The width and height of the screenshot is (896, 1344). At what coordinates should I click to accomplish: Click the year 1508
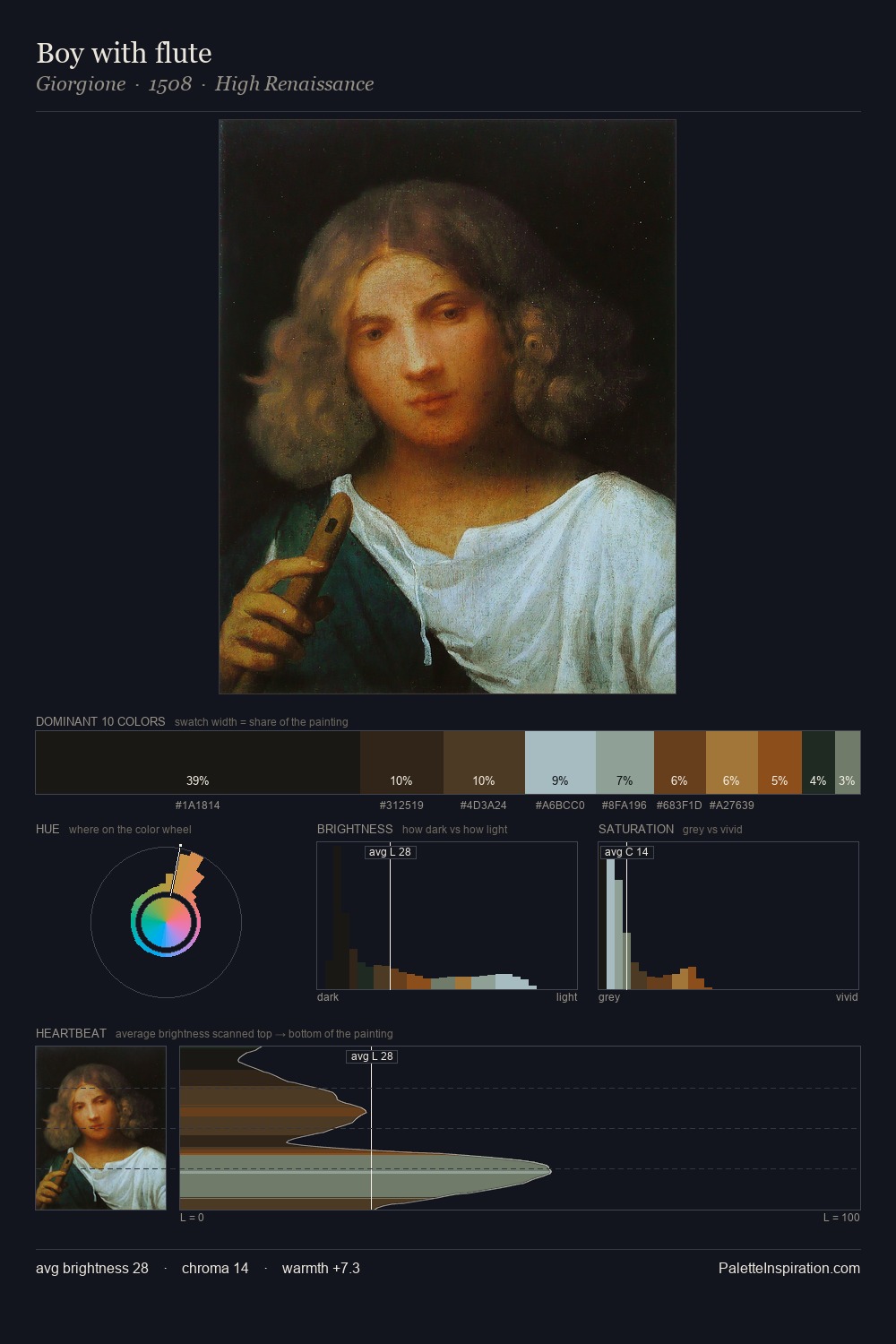tap(170, 83)
